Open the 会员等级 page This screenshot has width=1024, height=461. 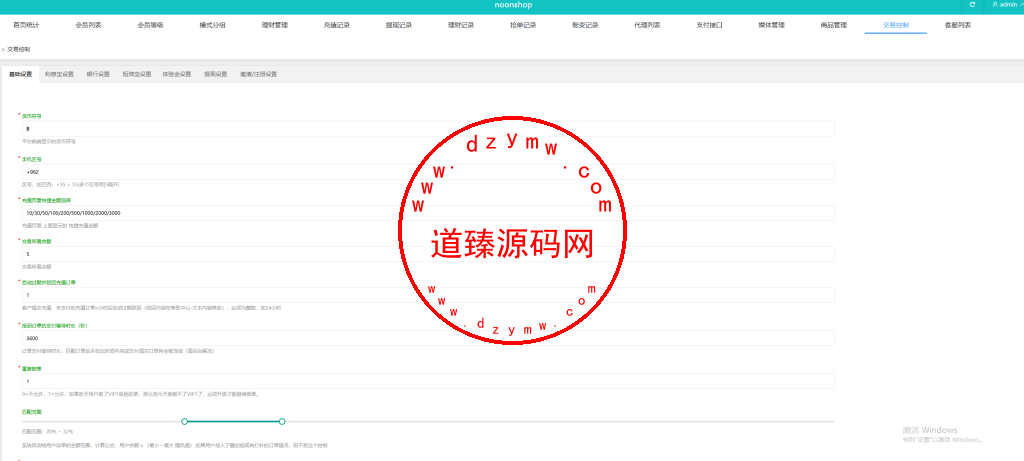pyautogui.click(x=150, y=25)
